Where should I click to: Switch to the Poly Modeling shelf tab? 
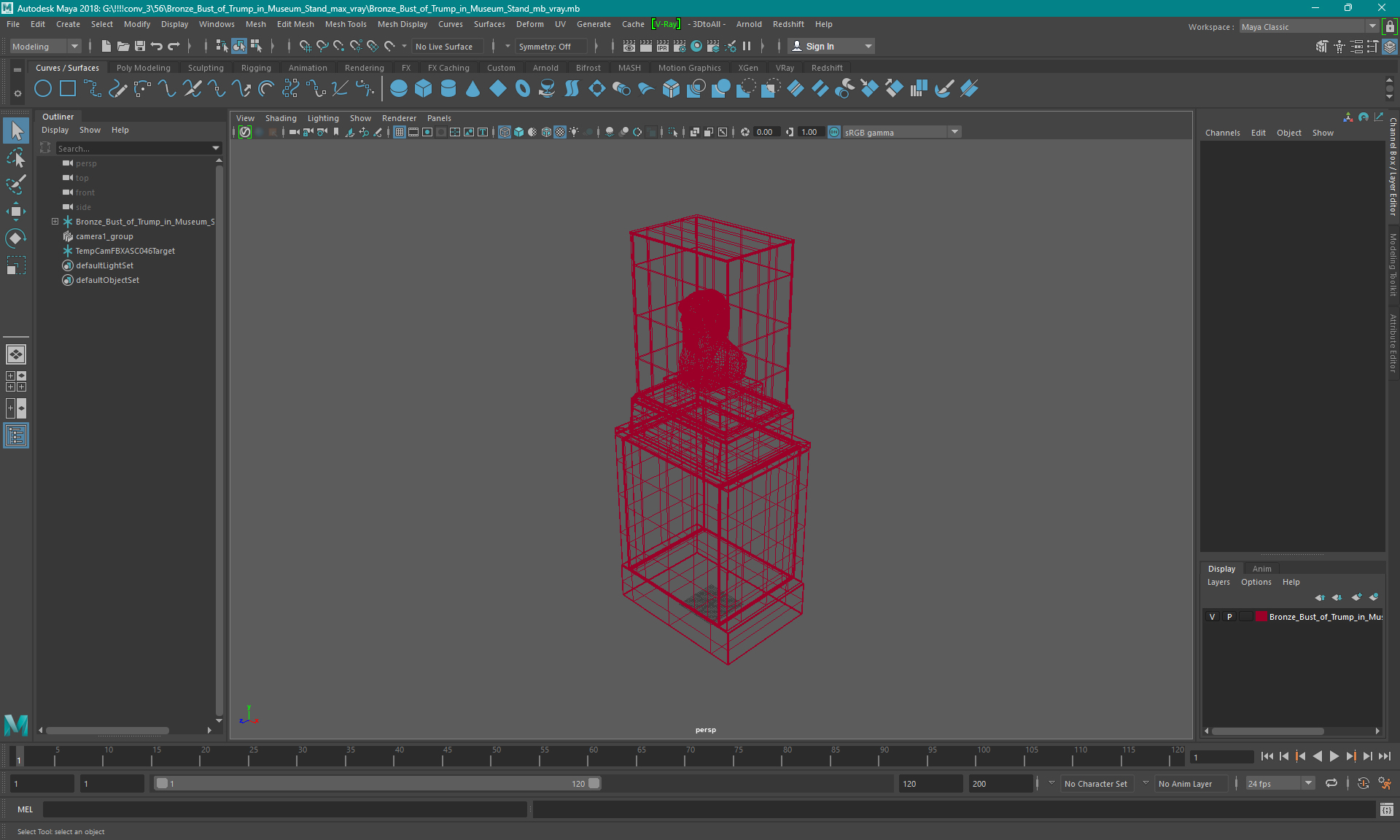pos(144,68)
